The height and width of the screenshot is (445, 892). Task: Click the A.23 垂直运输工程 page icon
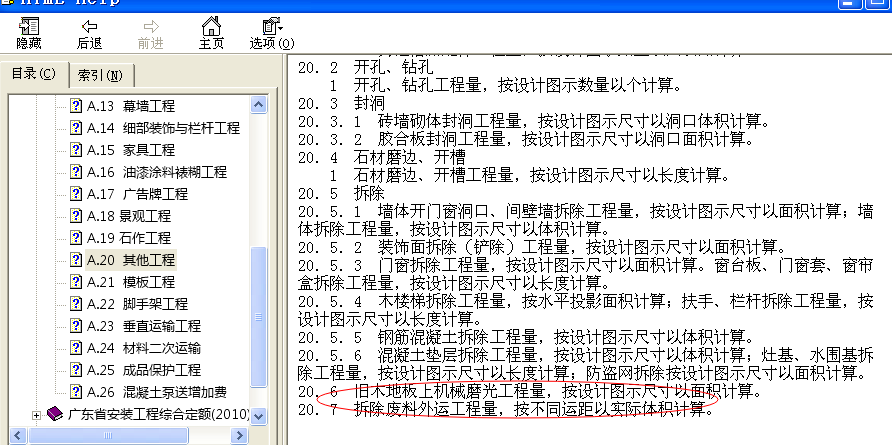[76, 326]
